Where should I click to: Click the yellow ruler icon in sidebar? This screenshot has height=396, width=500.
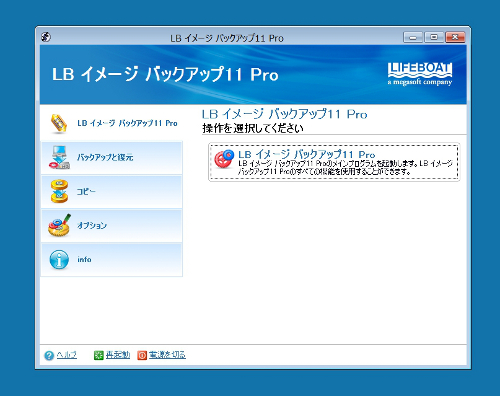click(59, 124)
